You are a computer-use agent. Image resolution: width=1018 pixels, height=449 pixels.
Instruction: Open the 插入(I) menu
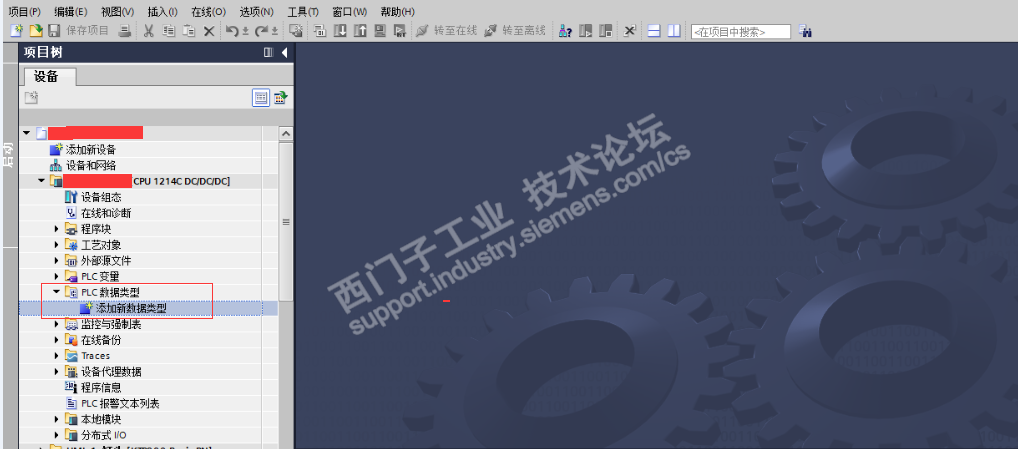point(162,12)
